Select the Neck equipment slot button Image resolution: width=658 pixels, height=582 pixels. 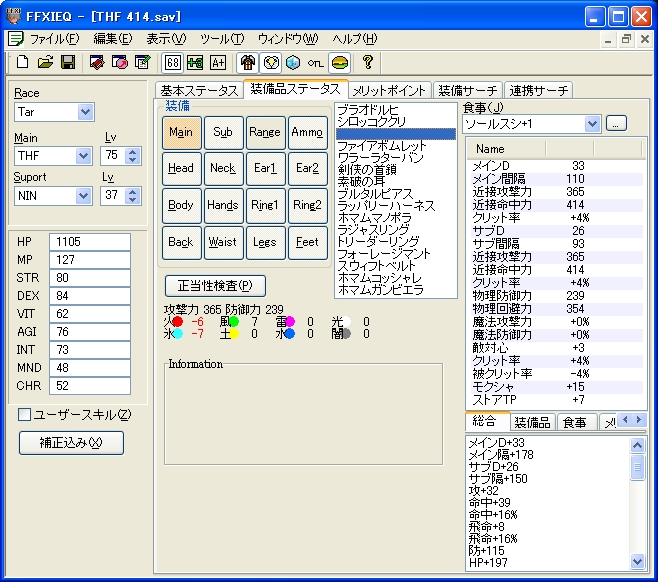223,169
